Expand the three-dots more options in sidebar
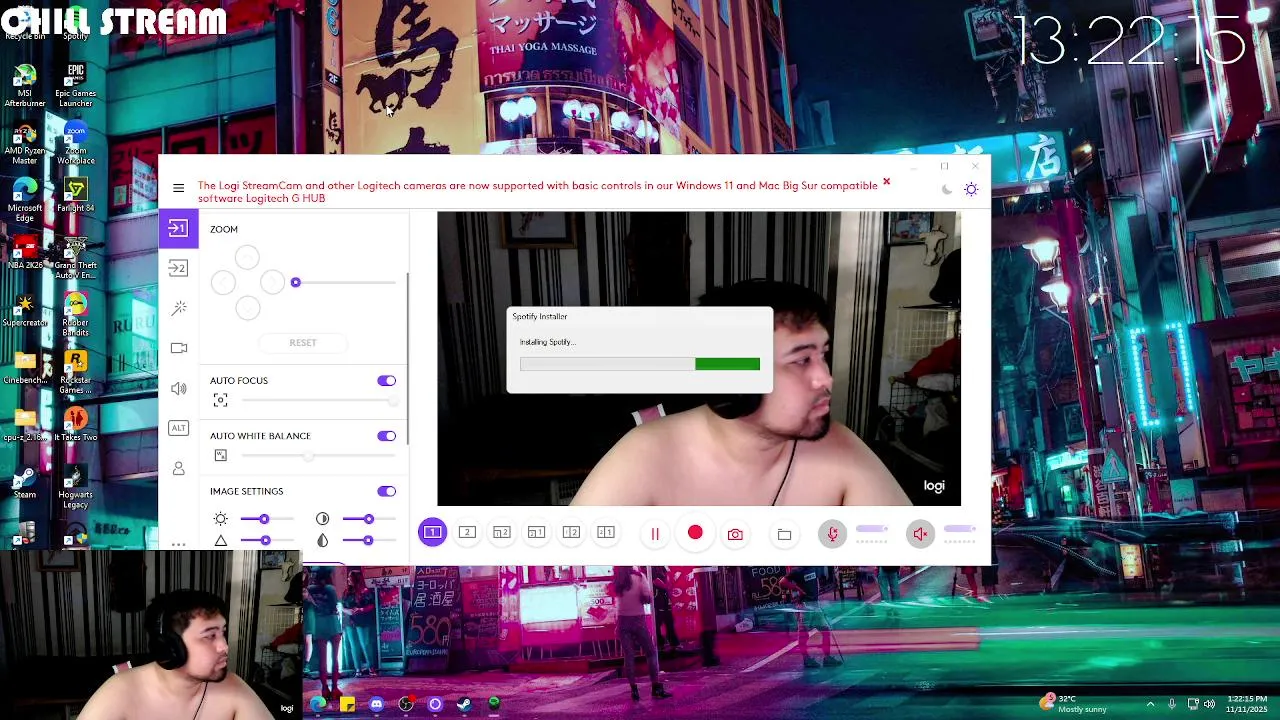 point(179,545)
